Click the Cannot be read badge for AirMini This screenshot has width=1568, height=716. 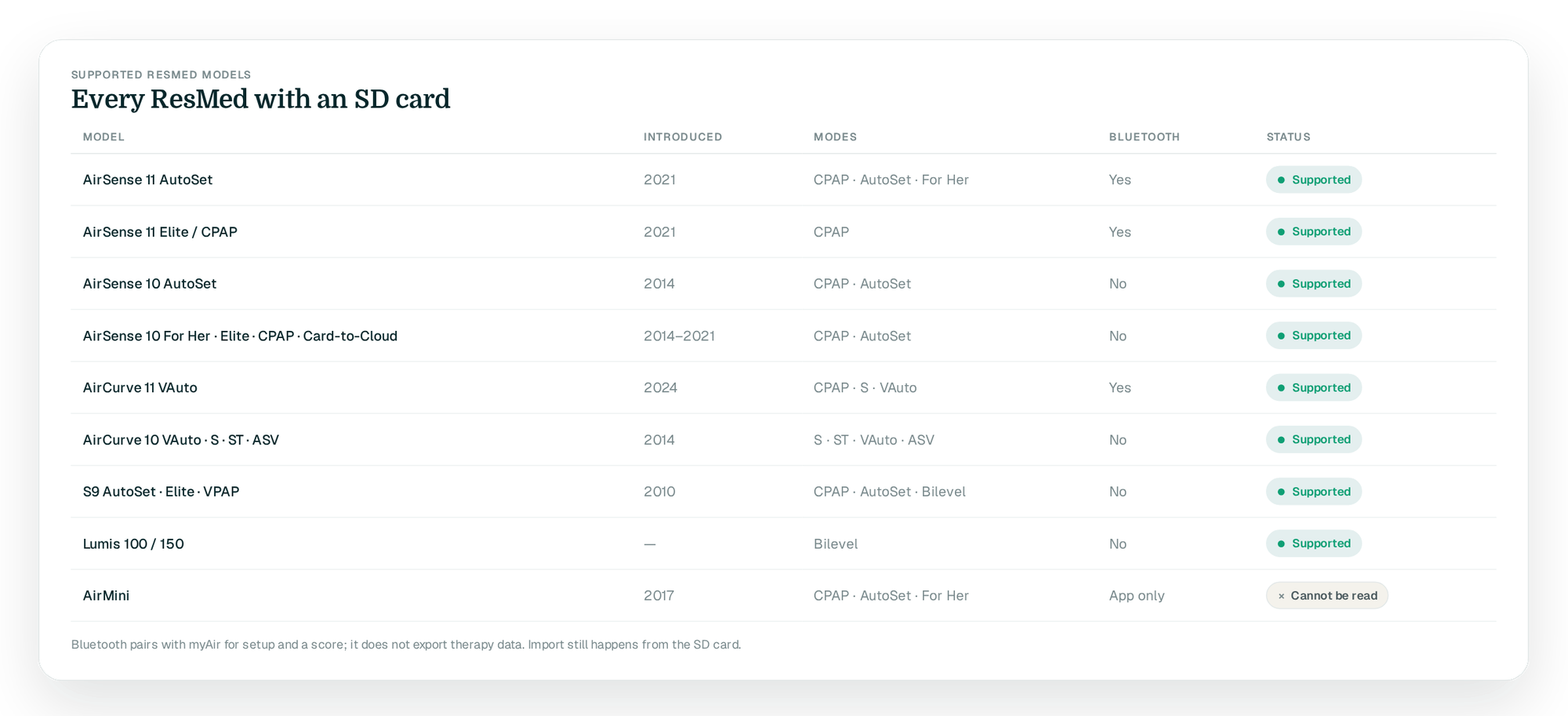[x=1327, y=595]
